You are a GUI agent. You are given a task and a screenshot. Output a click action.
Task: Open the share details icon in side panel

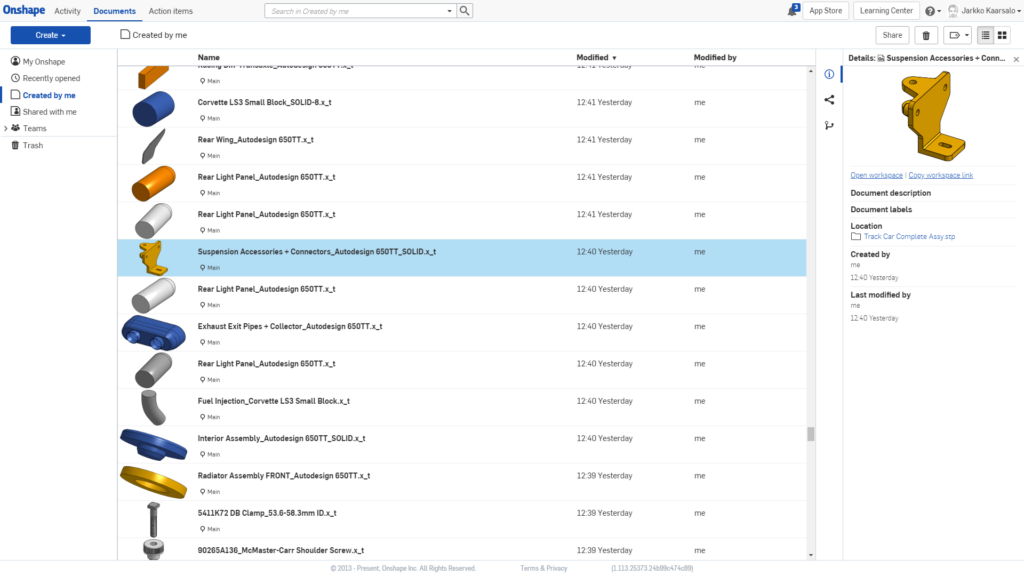tap(829, 100)
